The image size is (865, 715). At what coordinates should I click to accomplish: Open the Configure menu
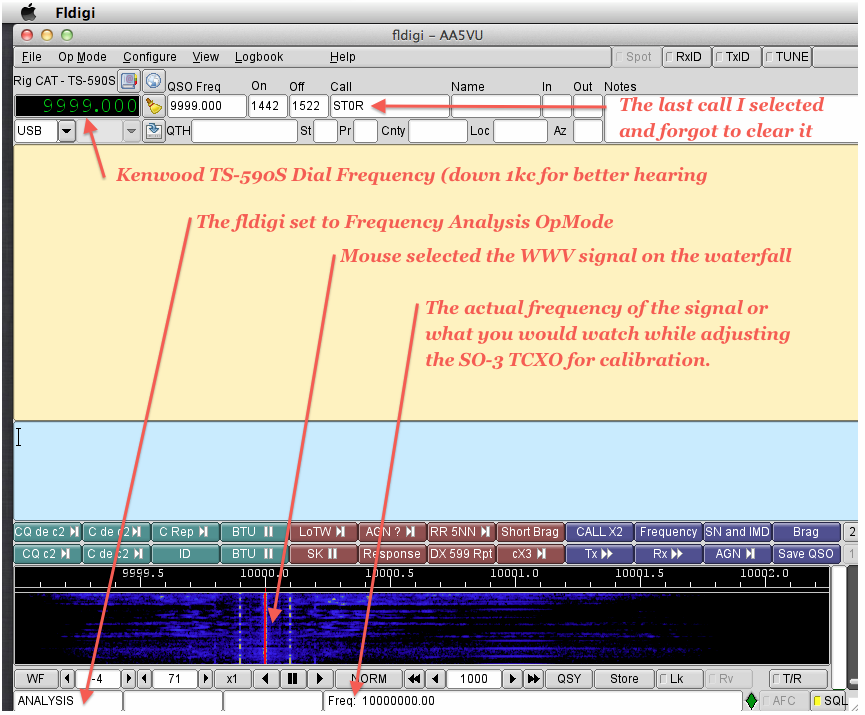[149, 57]
